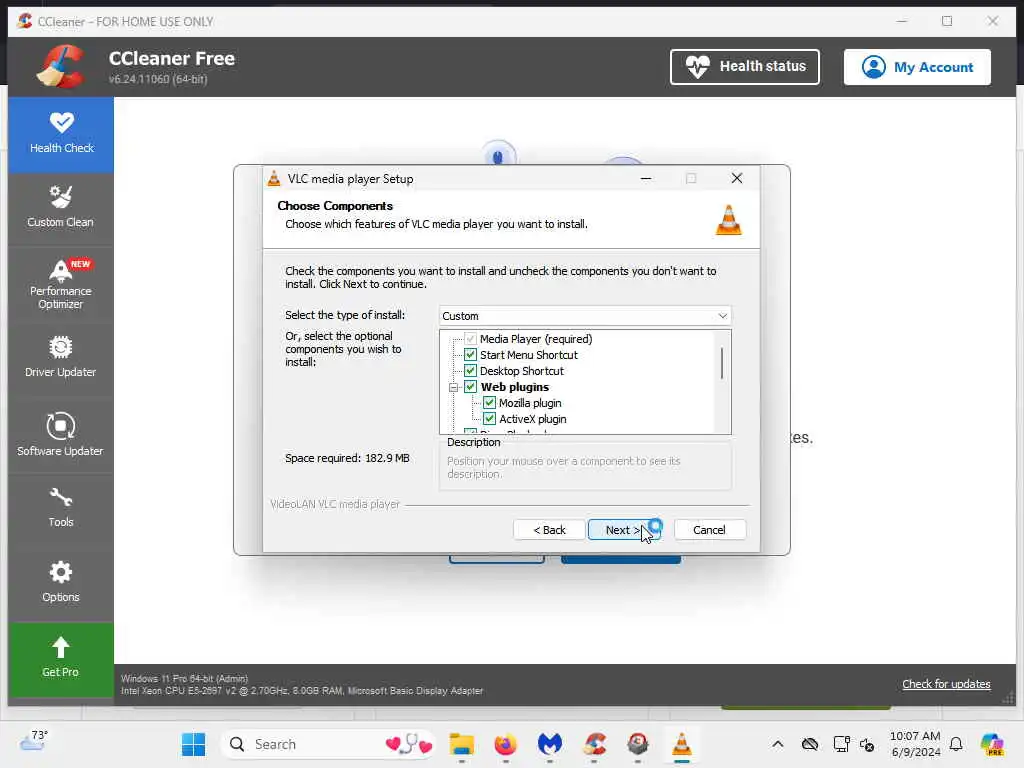Uncheck ActiveX plugin component
The image size is (1024, 768).
(489, 419)
